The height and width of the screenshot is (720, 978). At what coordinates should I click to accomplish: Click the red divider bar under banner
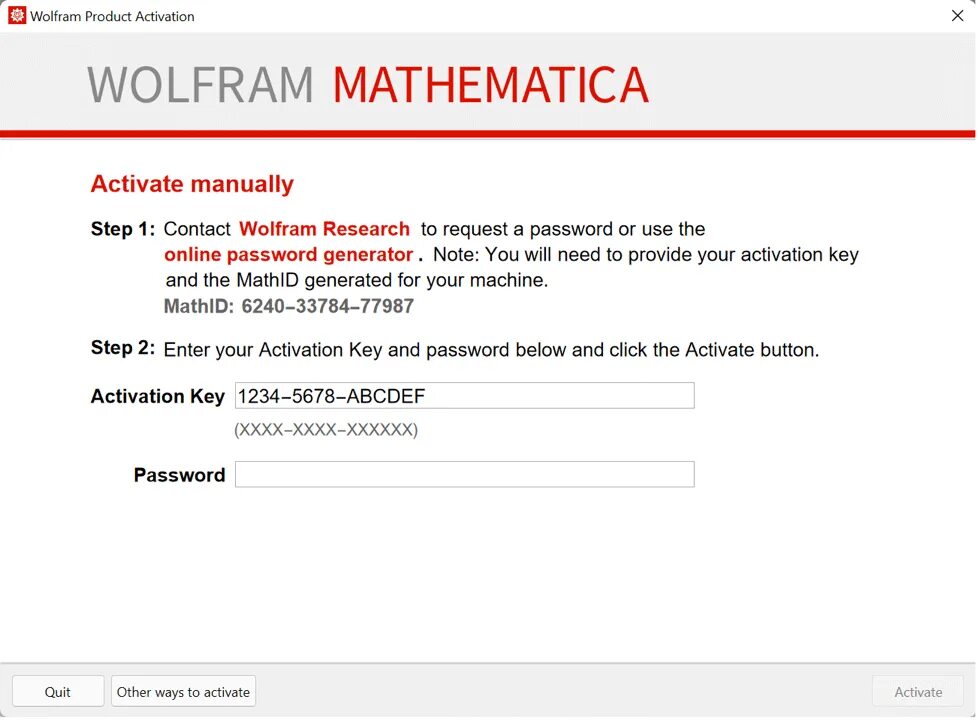pyautogui.click(x=488, y=134)
